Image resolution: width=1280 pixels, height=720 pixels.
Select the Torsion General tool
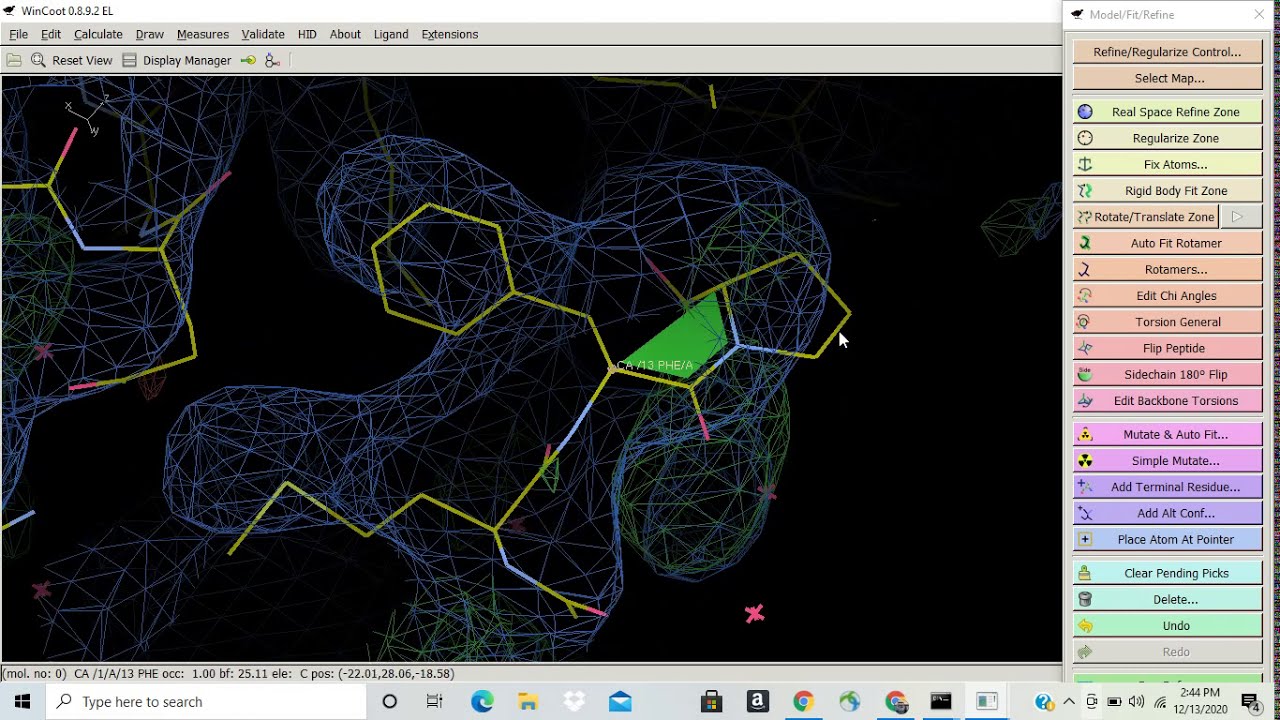1167,322
